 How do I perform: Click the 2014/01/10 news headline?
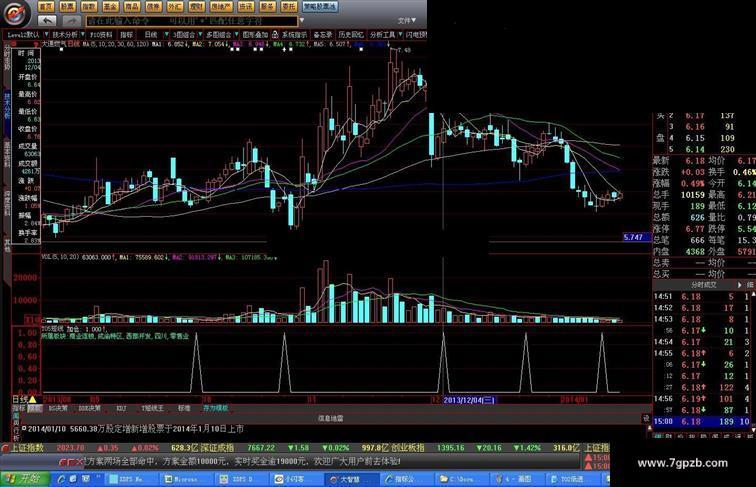point(136,429)
